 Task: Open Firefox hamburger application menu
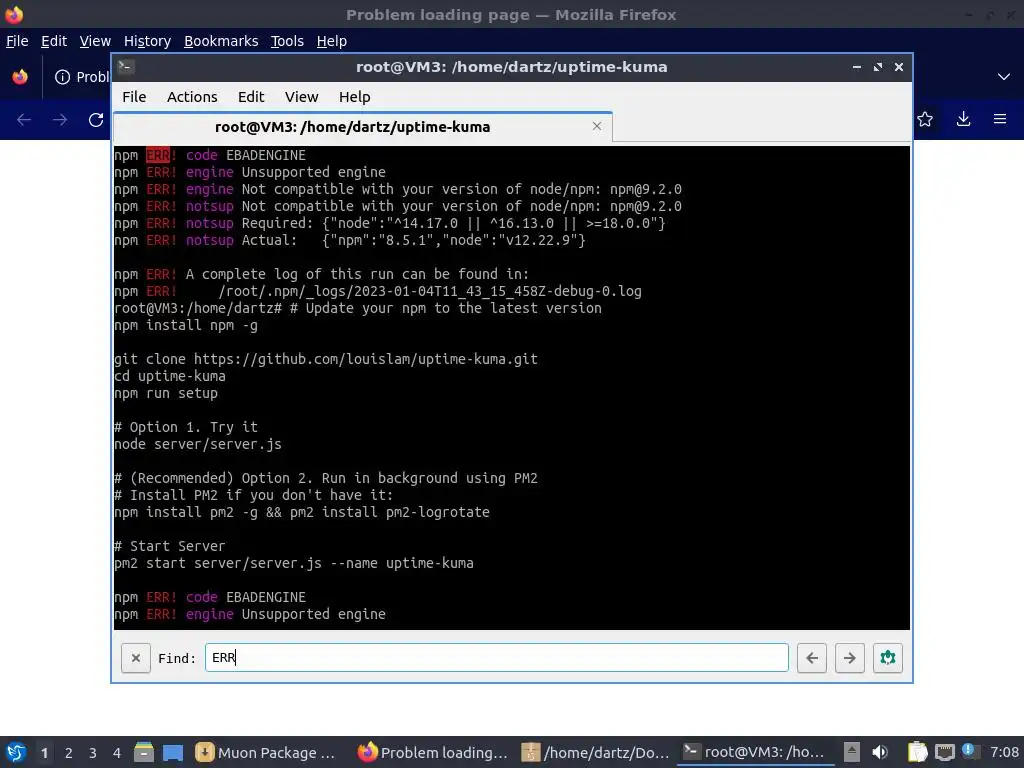point(1000,119)
